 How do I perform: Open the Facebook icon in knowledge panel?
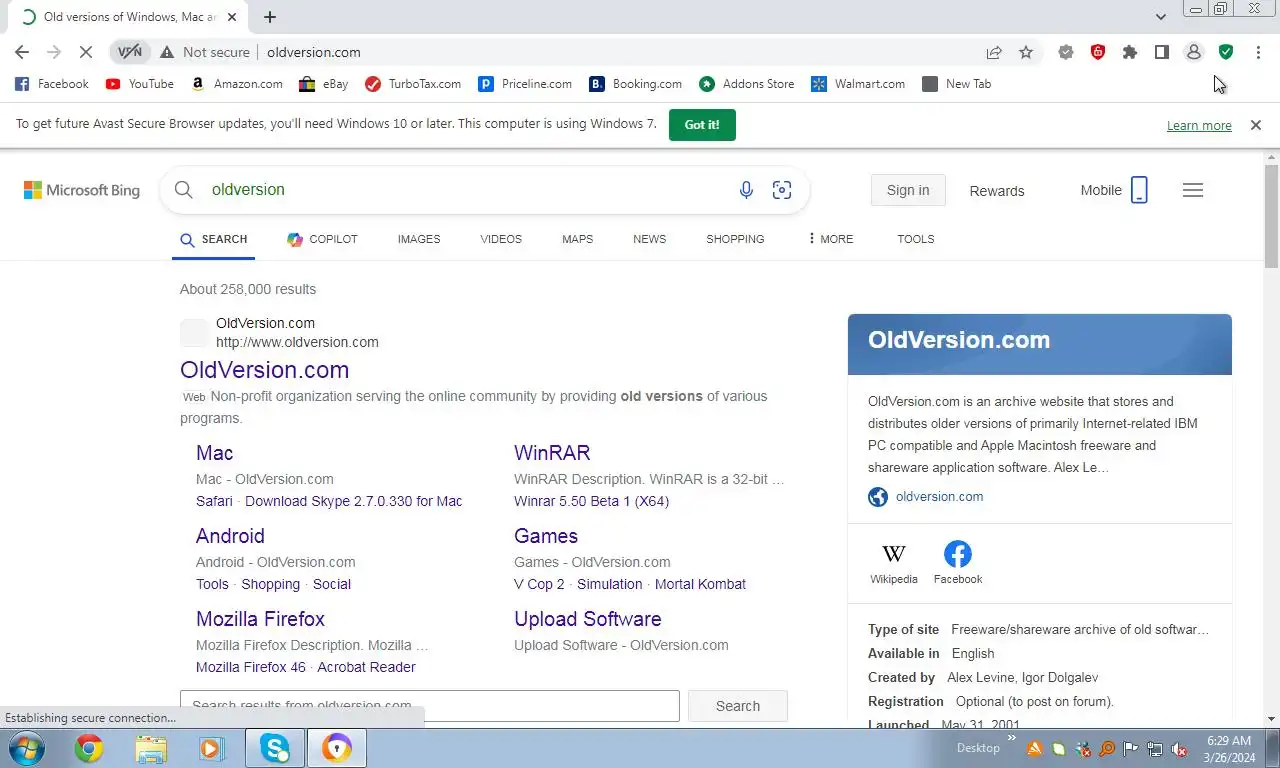[x=958, y=563]
